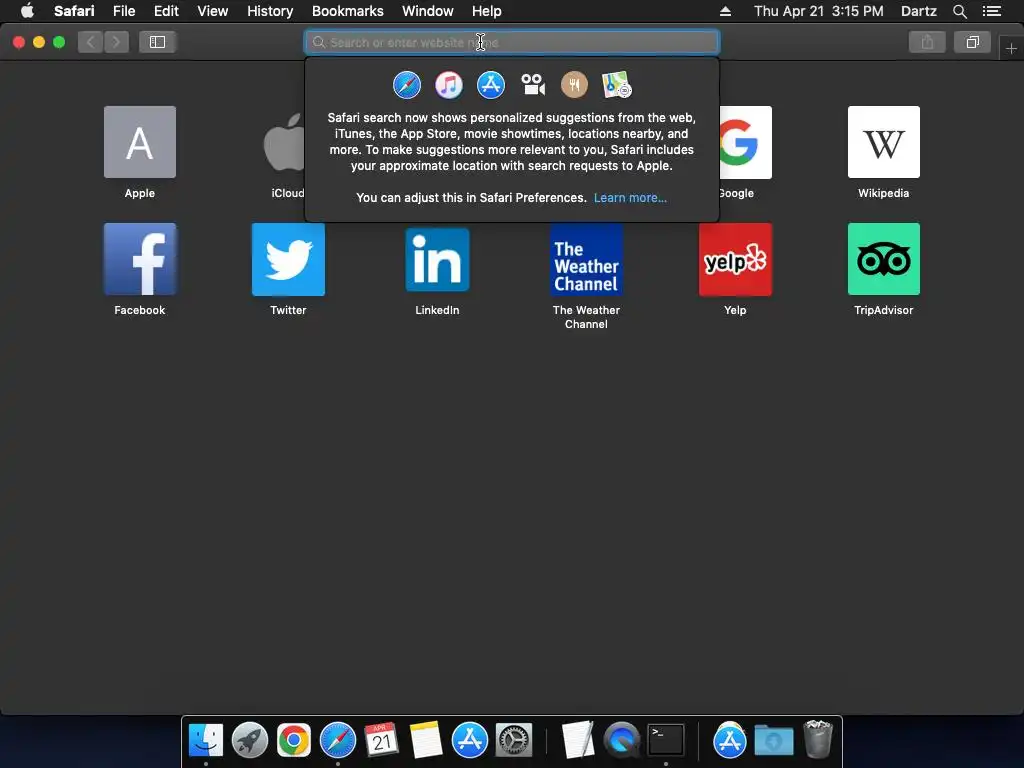Open the App Store icon beside Downloads folder

point(729,740)
